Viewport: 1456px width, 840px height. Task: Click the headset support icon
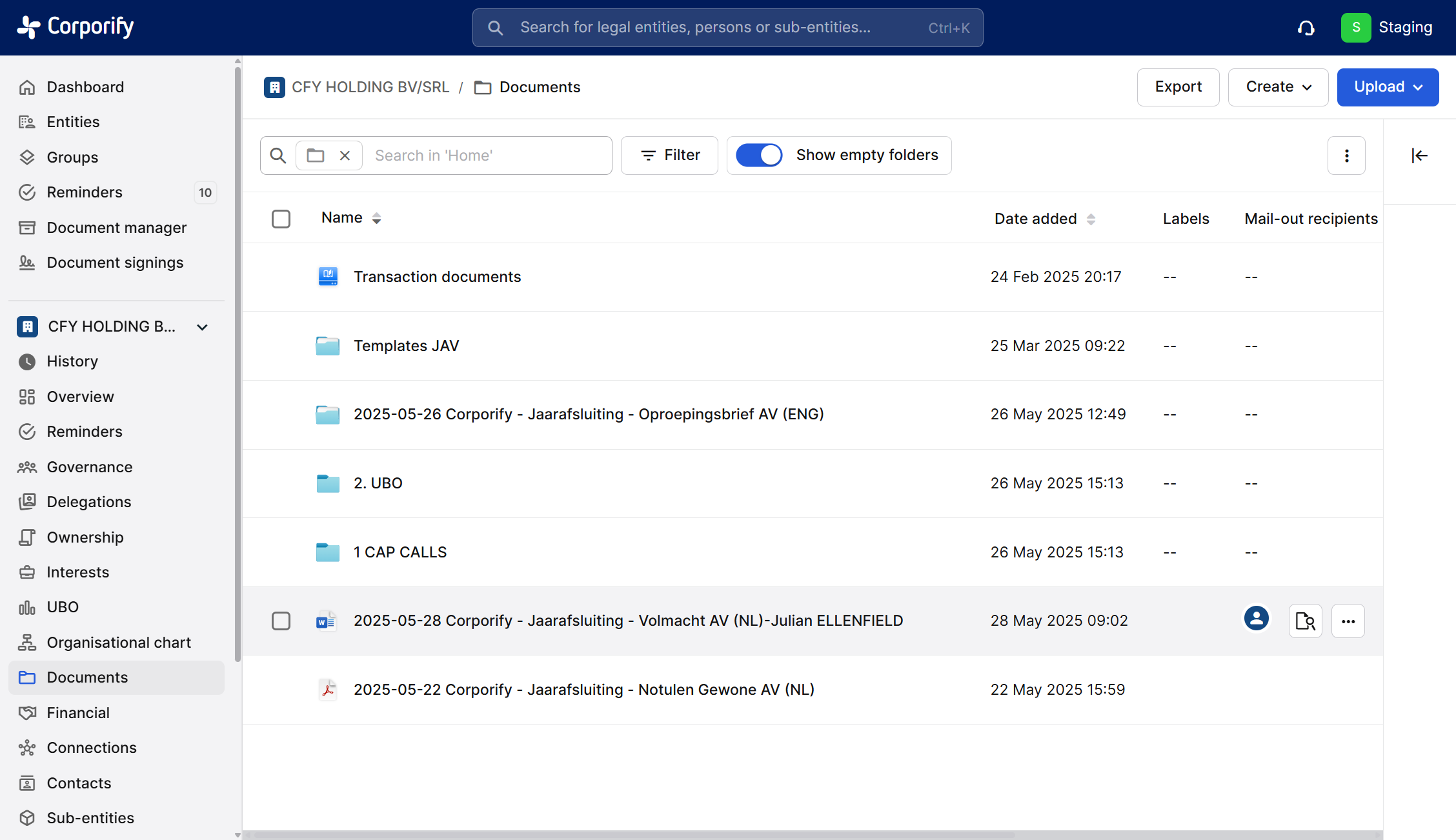point(1306,28)
